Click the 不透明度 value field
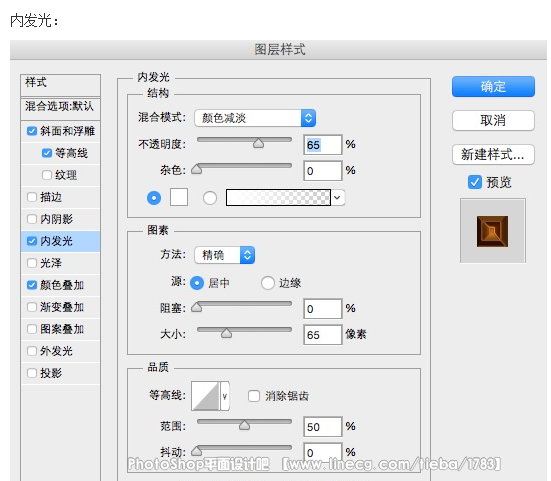The image size is (551, 481). [x=322, y=145]
